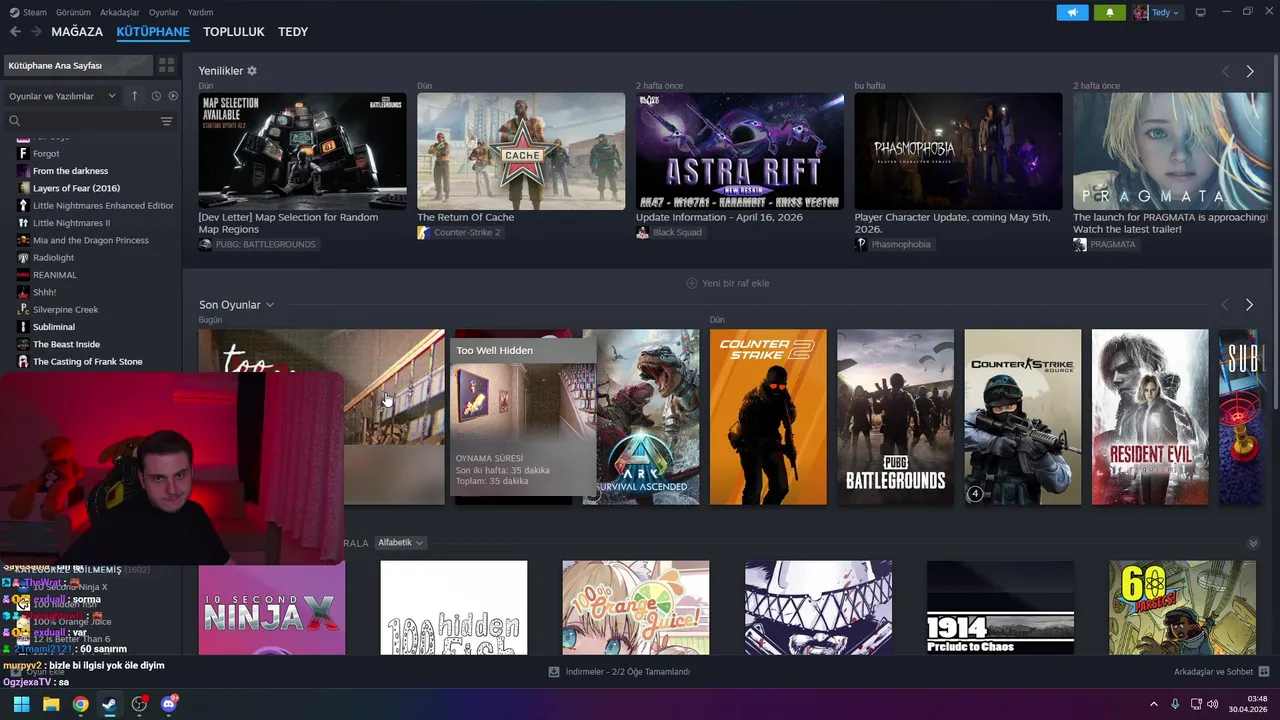Click PUBG: BATTLEGROUNDS news source link

click(257, 244)
